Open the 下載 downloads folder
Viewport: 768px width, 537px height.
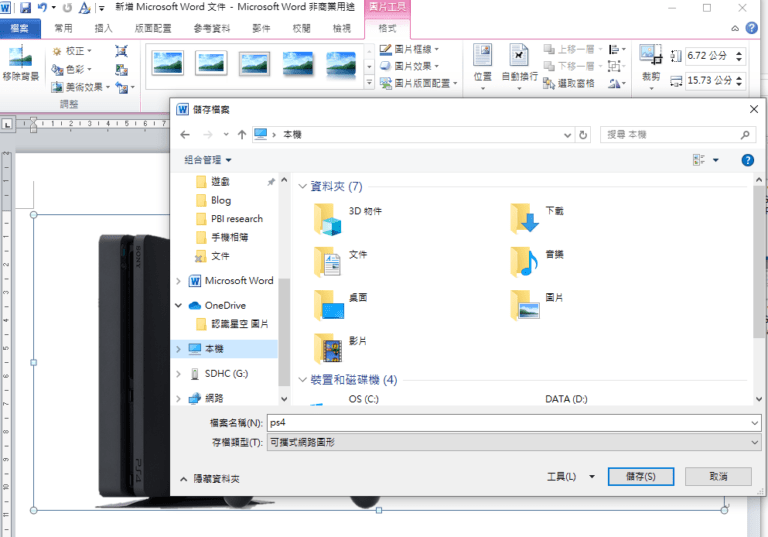click(x=537, y=218)
